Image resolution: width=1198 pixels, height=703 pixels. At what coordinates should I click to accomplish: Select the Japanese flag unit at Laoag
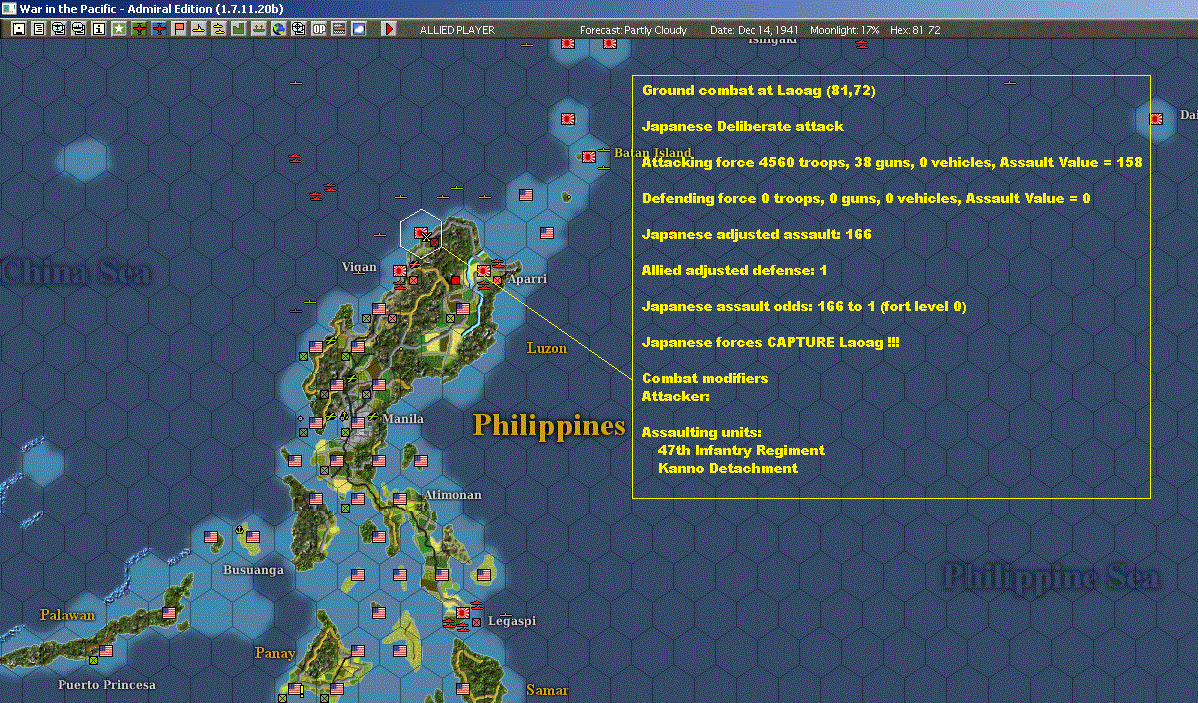(x=421, y=232)
